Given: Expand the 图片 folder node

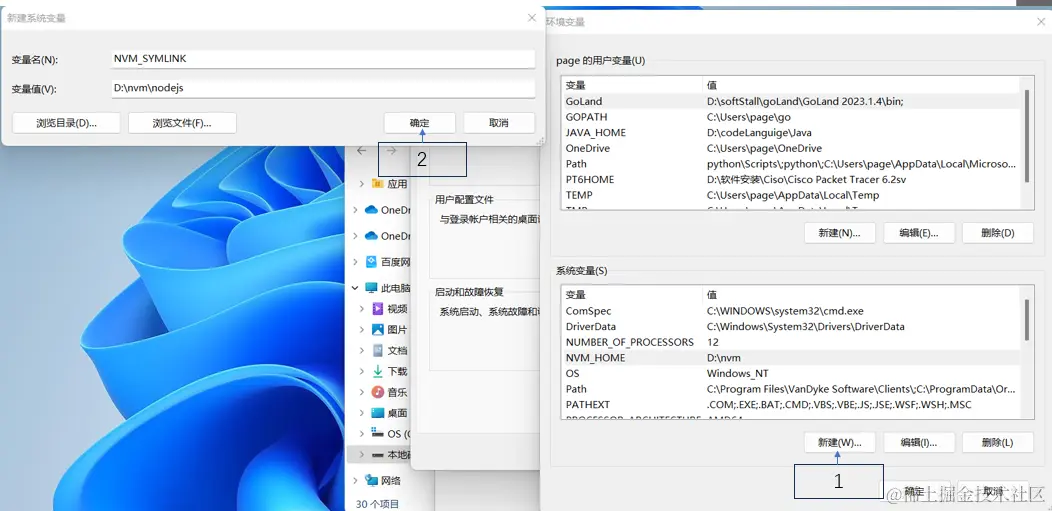Looking at the screenshot, I should click(x=362, y=330).
